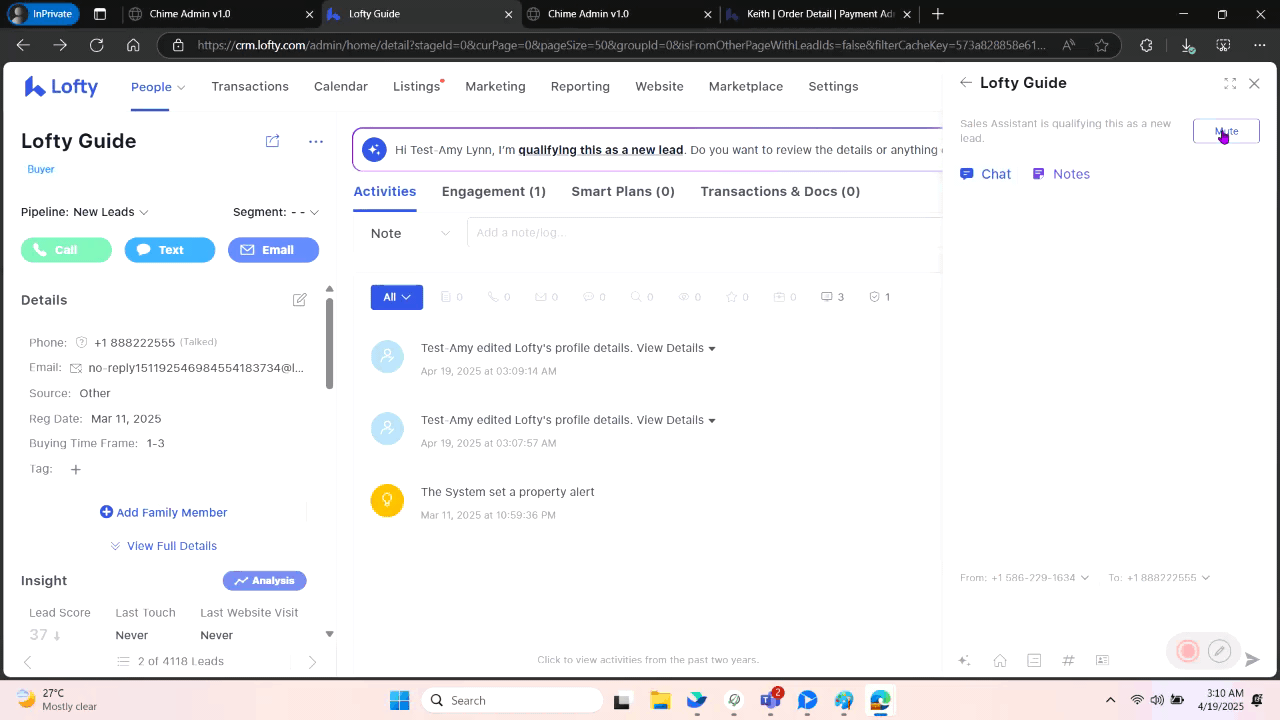Image resolution: width=1280 pixels, height=720 pixels.
Task: Click in the Add a note/log field
Action: click(x=704, y=233)
